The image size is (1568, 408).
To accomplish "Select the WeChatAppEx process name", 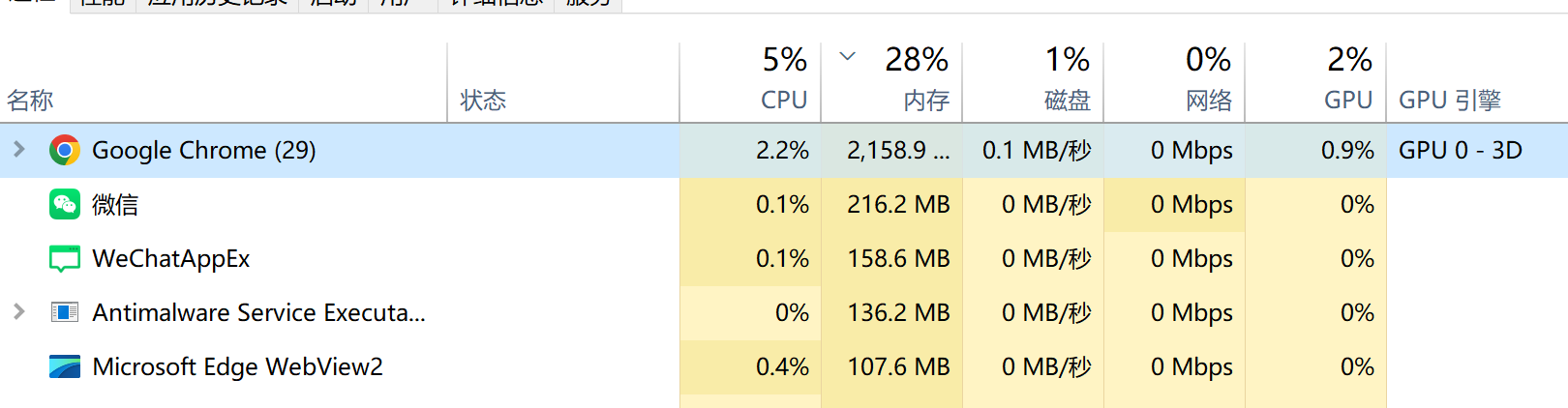I will [171, 259].
